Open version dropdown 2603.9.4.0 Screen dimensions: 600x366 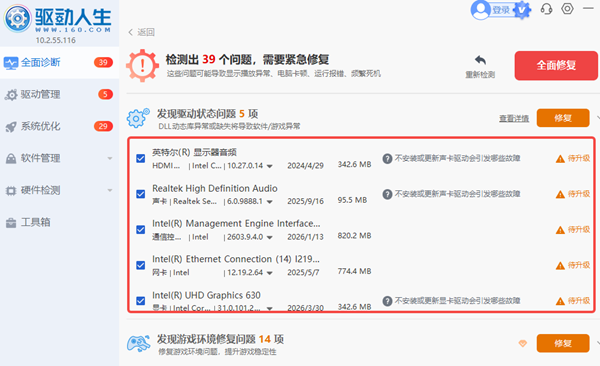(x=270, y=237)
